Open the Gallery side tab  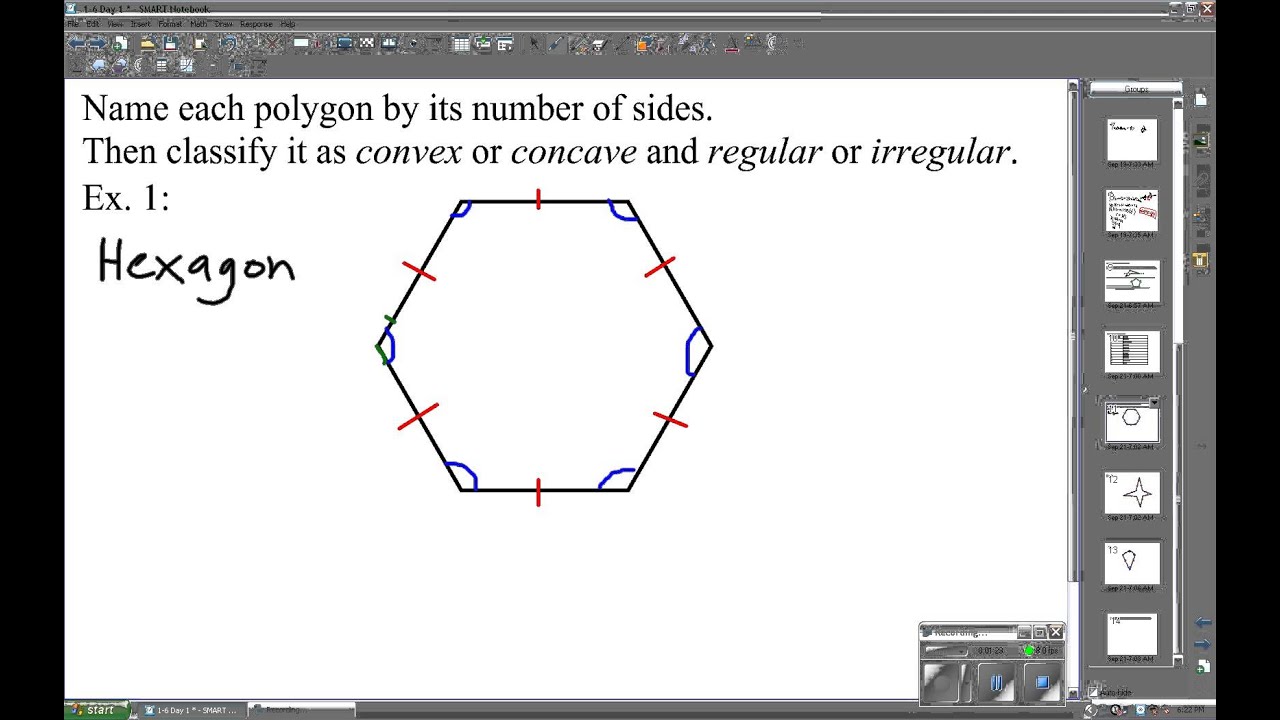tap(1200, 140)
